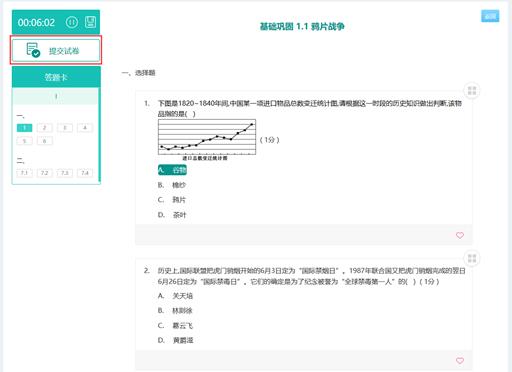The height and width of the screenshot is (372, 512).
Task: Jump to sub-question 7.4 in answer card
Action: [x=85, y=173]
